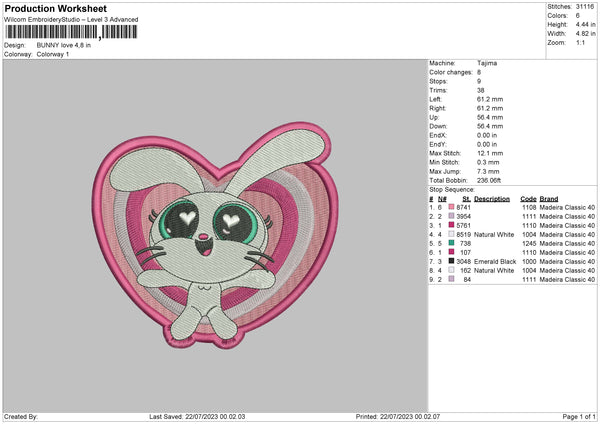Select the magenta swatch for stitch count 5761
Screen dimensions: 600x424
pos(452,225)
